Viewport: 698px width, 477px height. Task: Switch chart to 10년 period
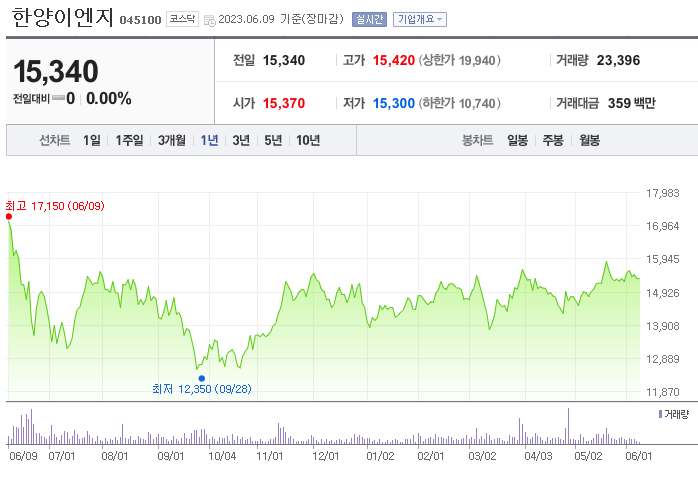(308, 141)
